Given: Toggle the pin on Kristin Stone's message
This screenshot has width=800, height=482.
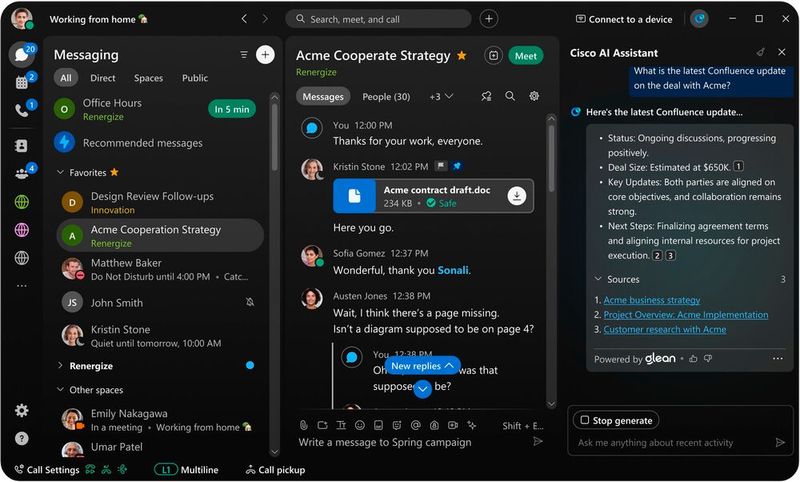Looking at the screenshot, I should [x=457, y=166].
